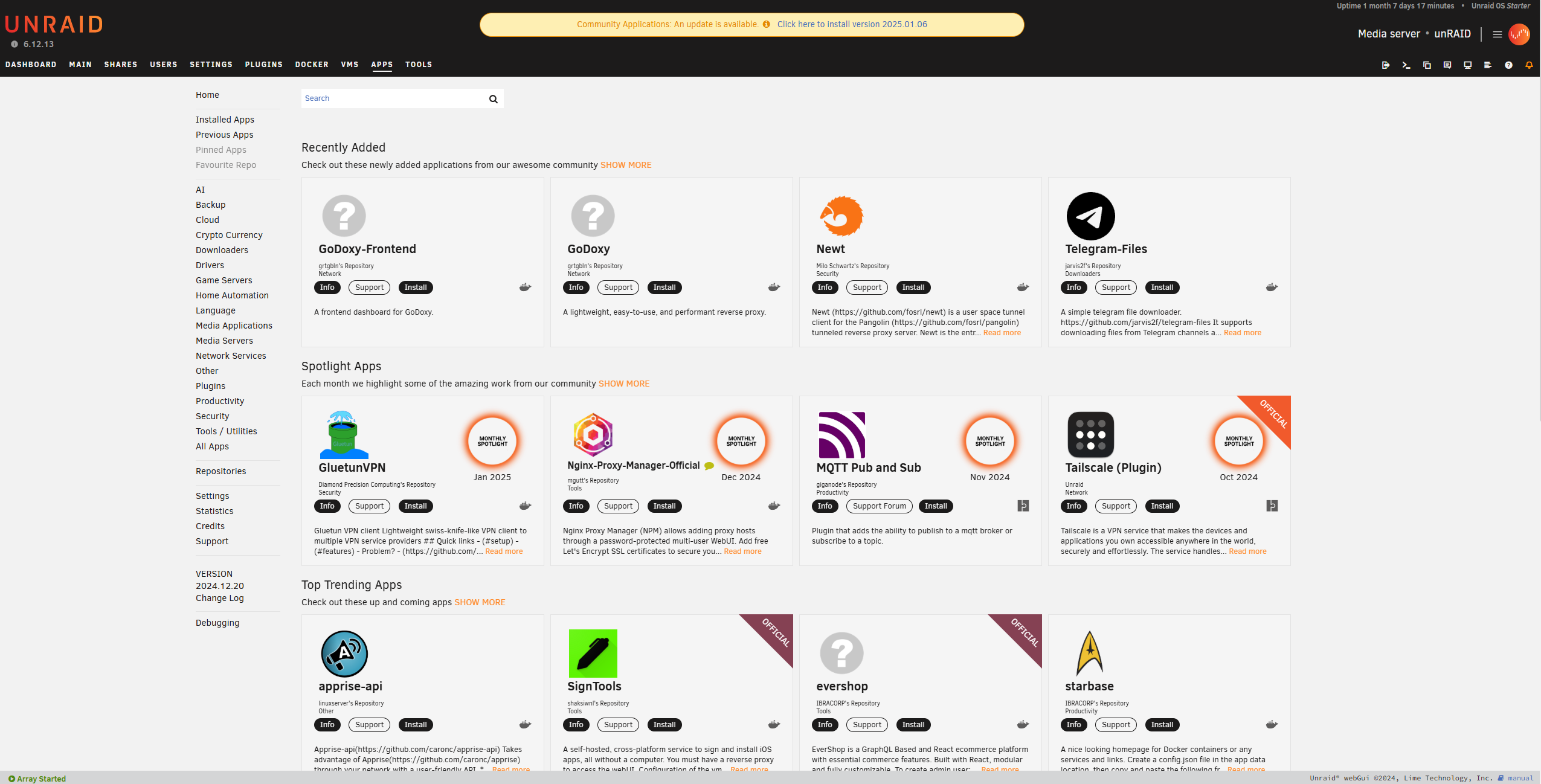Open the Debugging sidebar link
This screenshot has height=784, width=1541.
click(217, 623)
